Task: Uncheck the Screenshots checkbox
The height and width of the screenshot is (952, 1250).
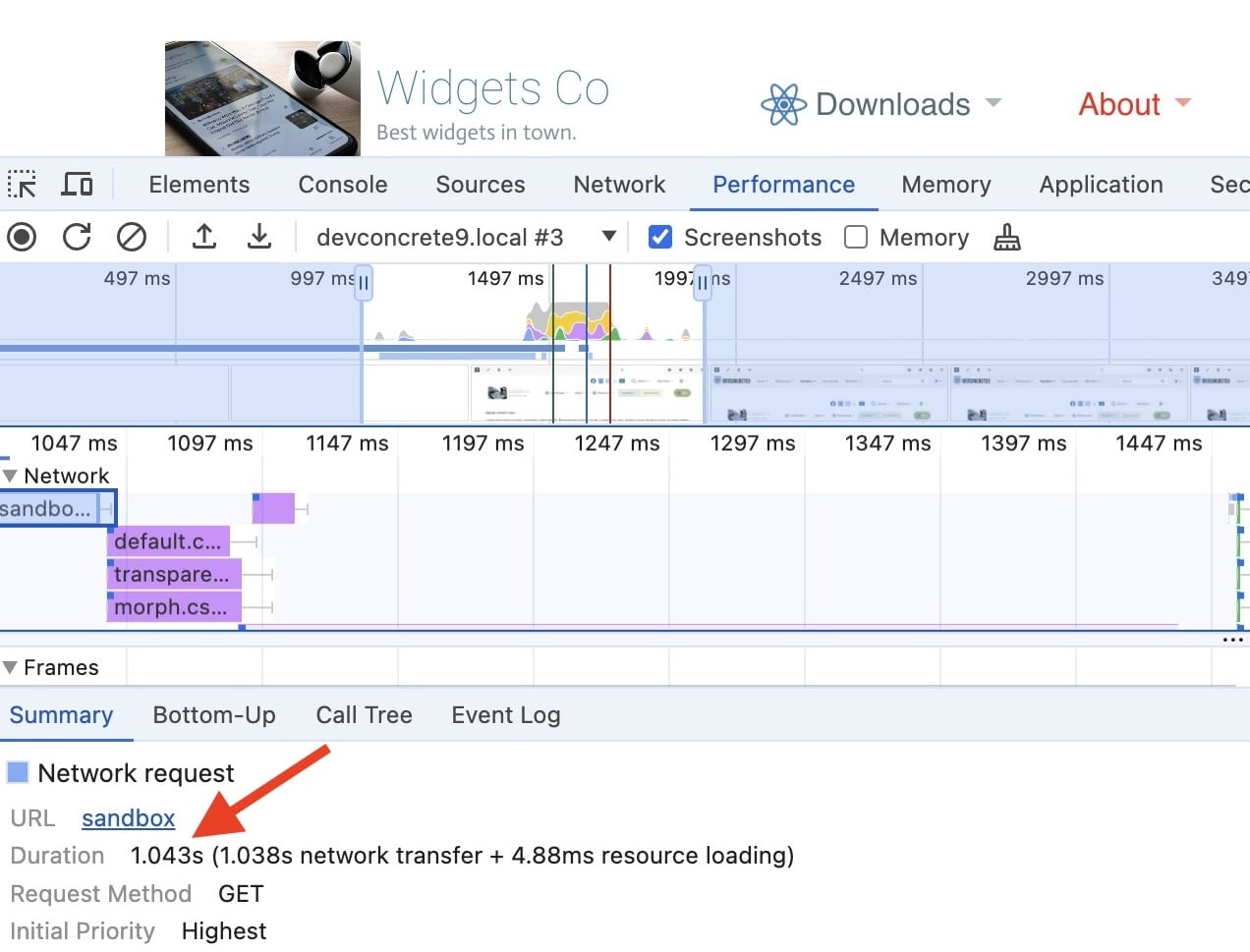Action: tap(660, 237)
